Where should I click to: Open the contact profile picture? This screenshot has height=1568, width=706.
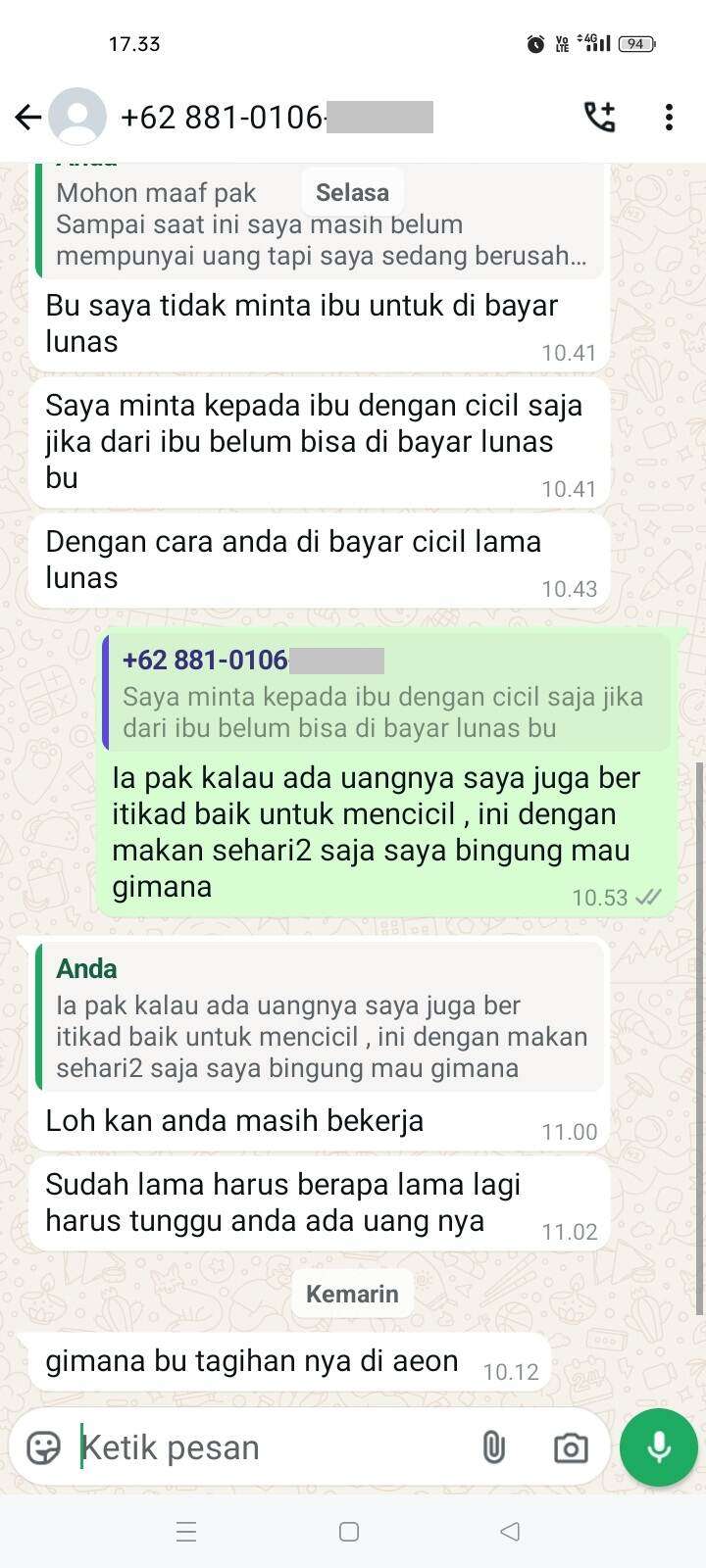pos(77,118)
